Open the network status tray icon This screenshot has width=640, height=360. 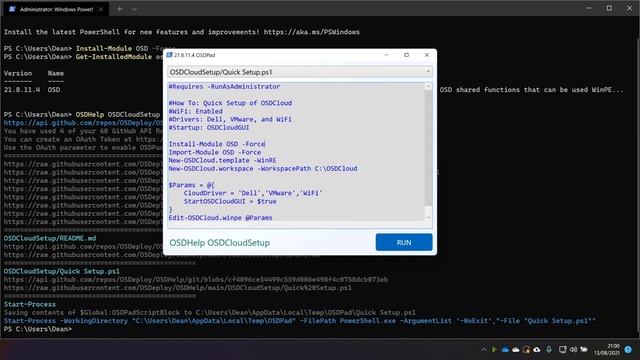(x=562, y=349)
